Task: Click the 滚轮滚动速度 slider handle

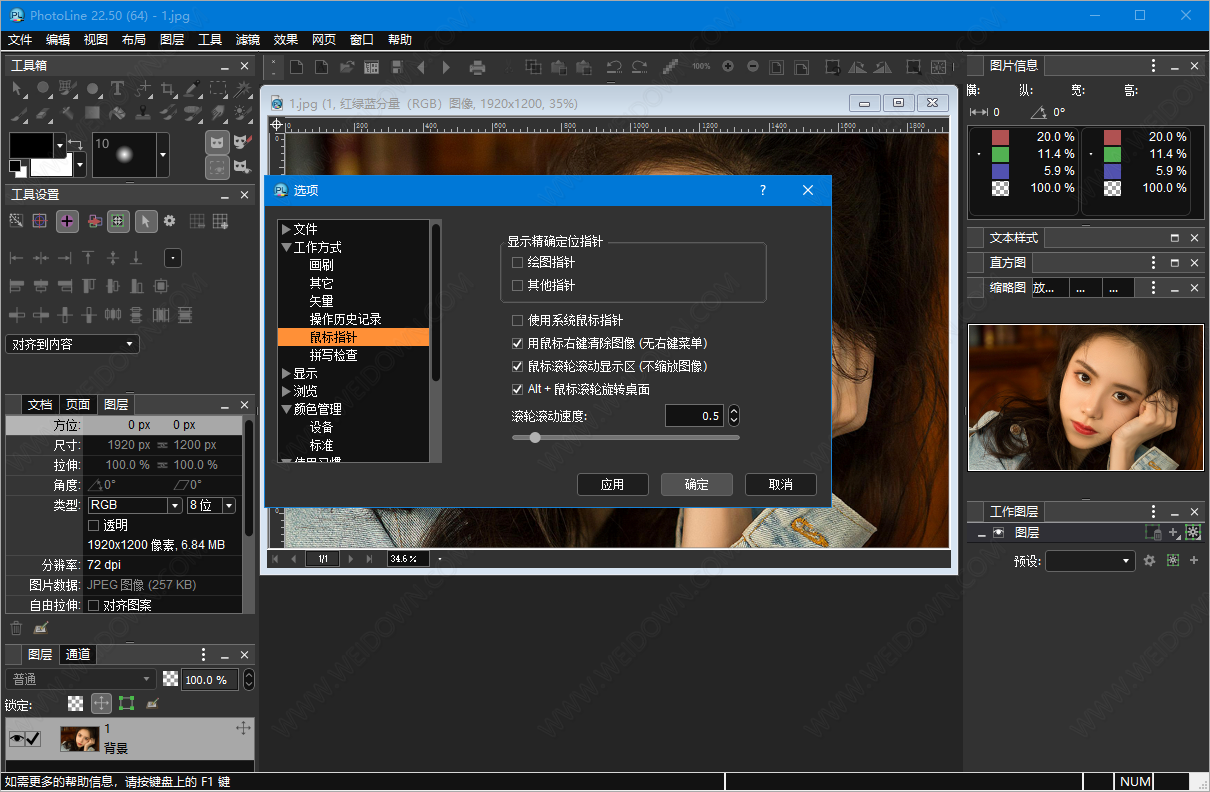Action: point(535,437)
